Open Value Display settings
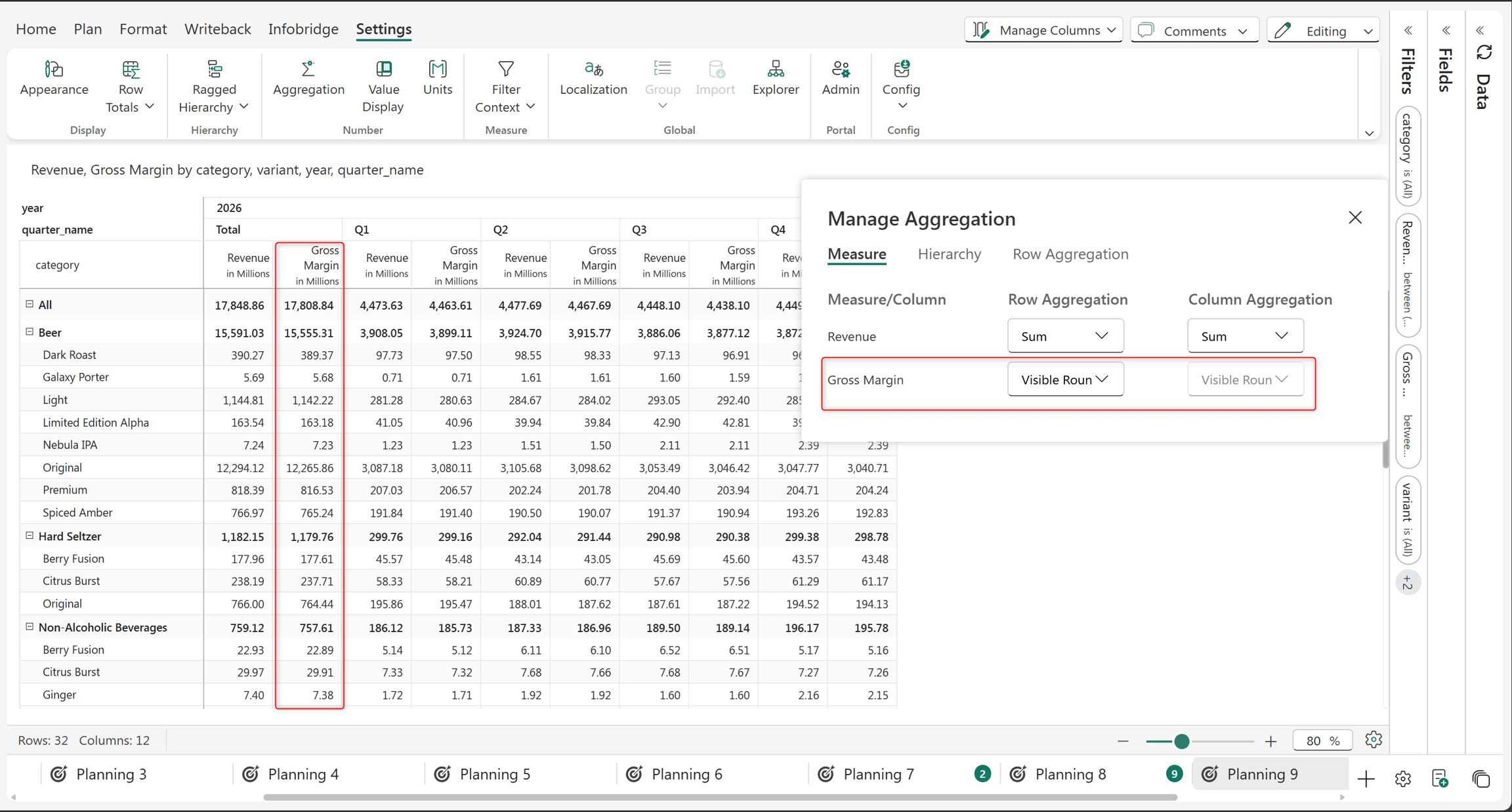 [383, 87]
